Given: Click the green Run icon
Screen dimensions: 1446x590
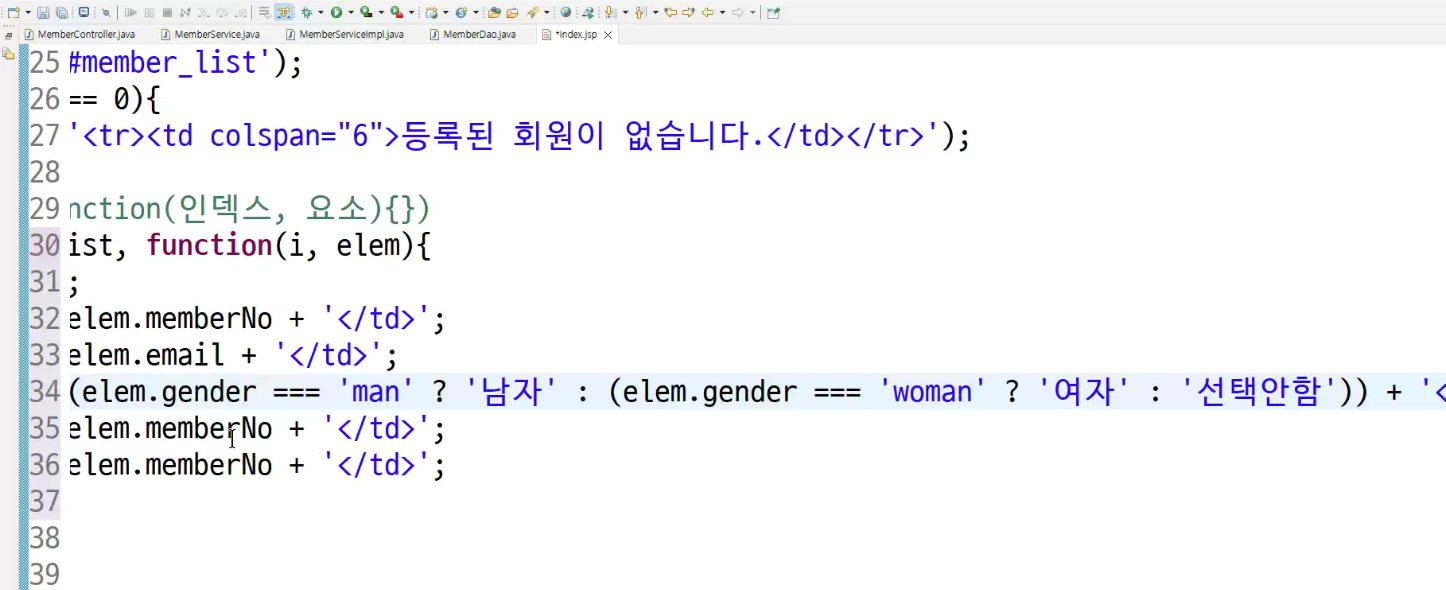Looking at the screenshot, I should click(336, 13).
